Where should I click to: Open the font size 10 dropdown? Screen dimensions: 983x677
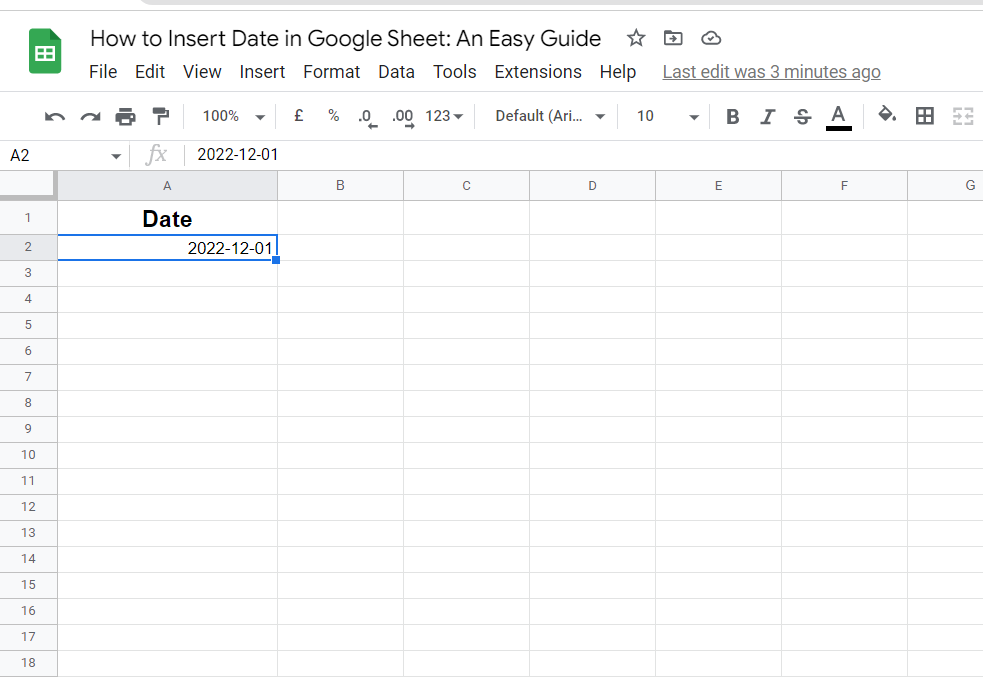(x=667, y=117)
